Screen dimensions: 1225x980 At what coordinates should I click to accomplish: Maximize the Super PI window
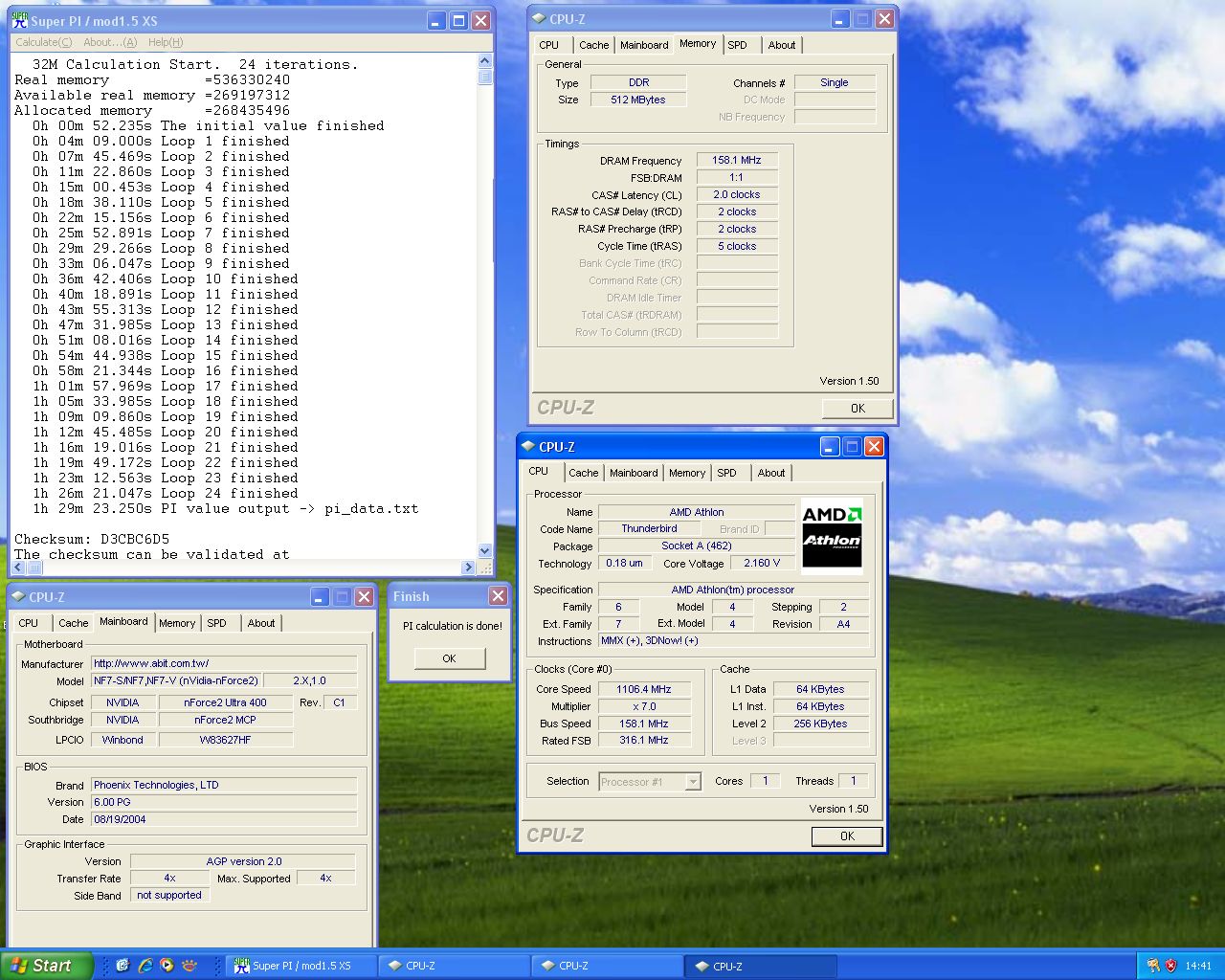458,20
